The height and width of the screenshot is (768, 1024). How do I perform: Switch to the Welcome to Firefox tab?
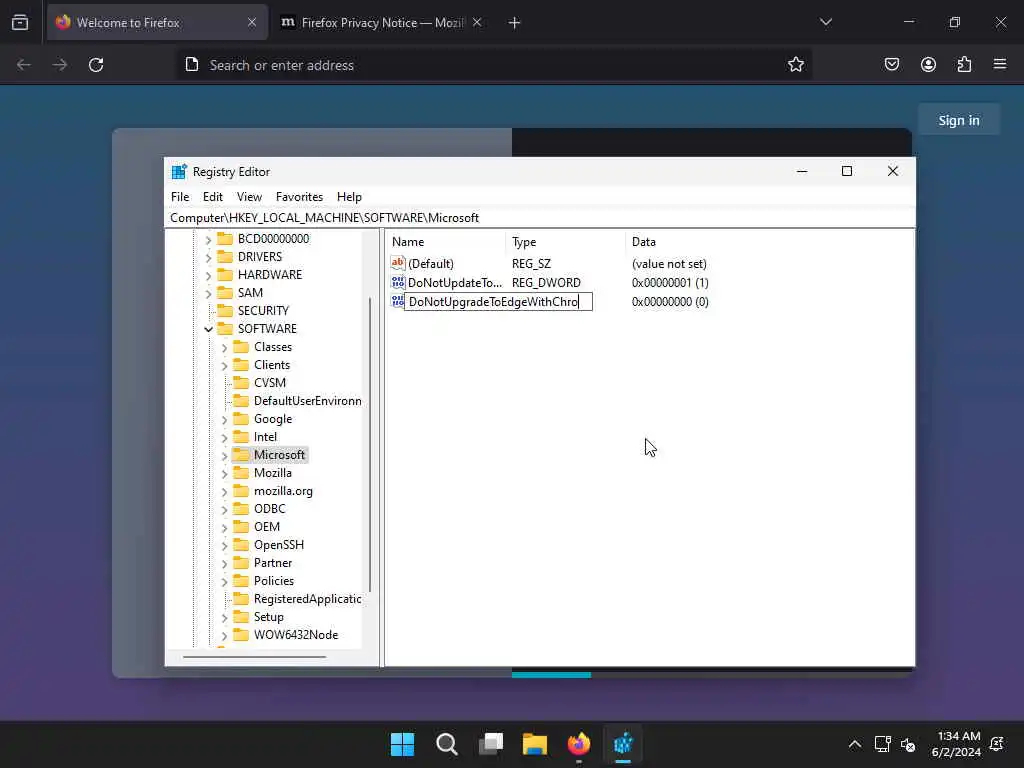(157, 23)
